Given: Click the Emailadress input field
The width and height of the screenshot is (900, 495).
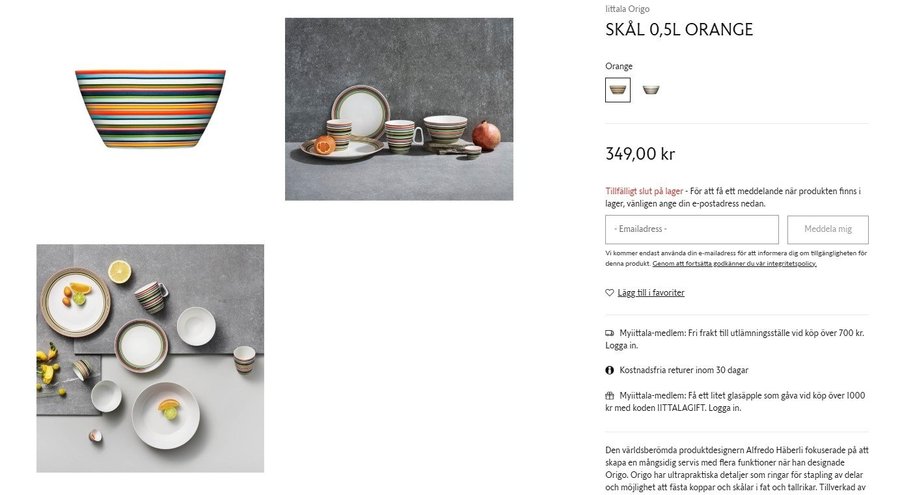Looking at the screenshot, I should [691, 229].
